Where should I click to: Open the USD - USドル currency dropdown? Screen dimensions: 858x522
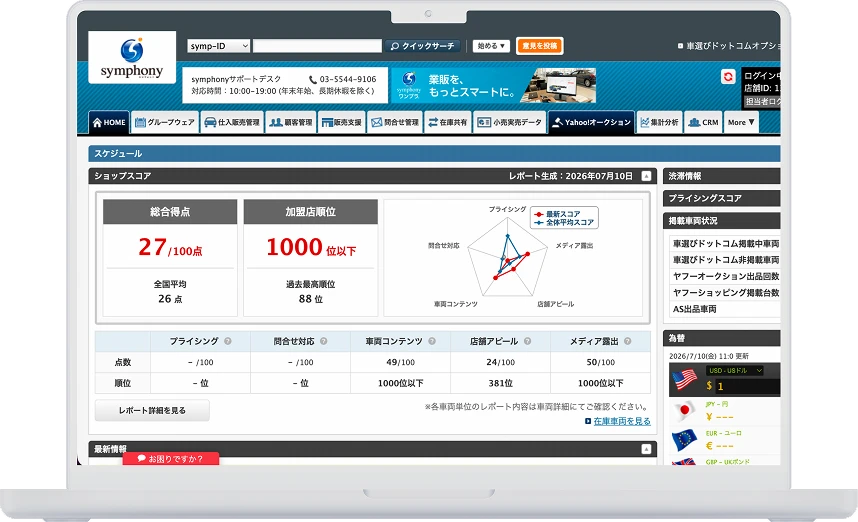[734, 370]
